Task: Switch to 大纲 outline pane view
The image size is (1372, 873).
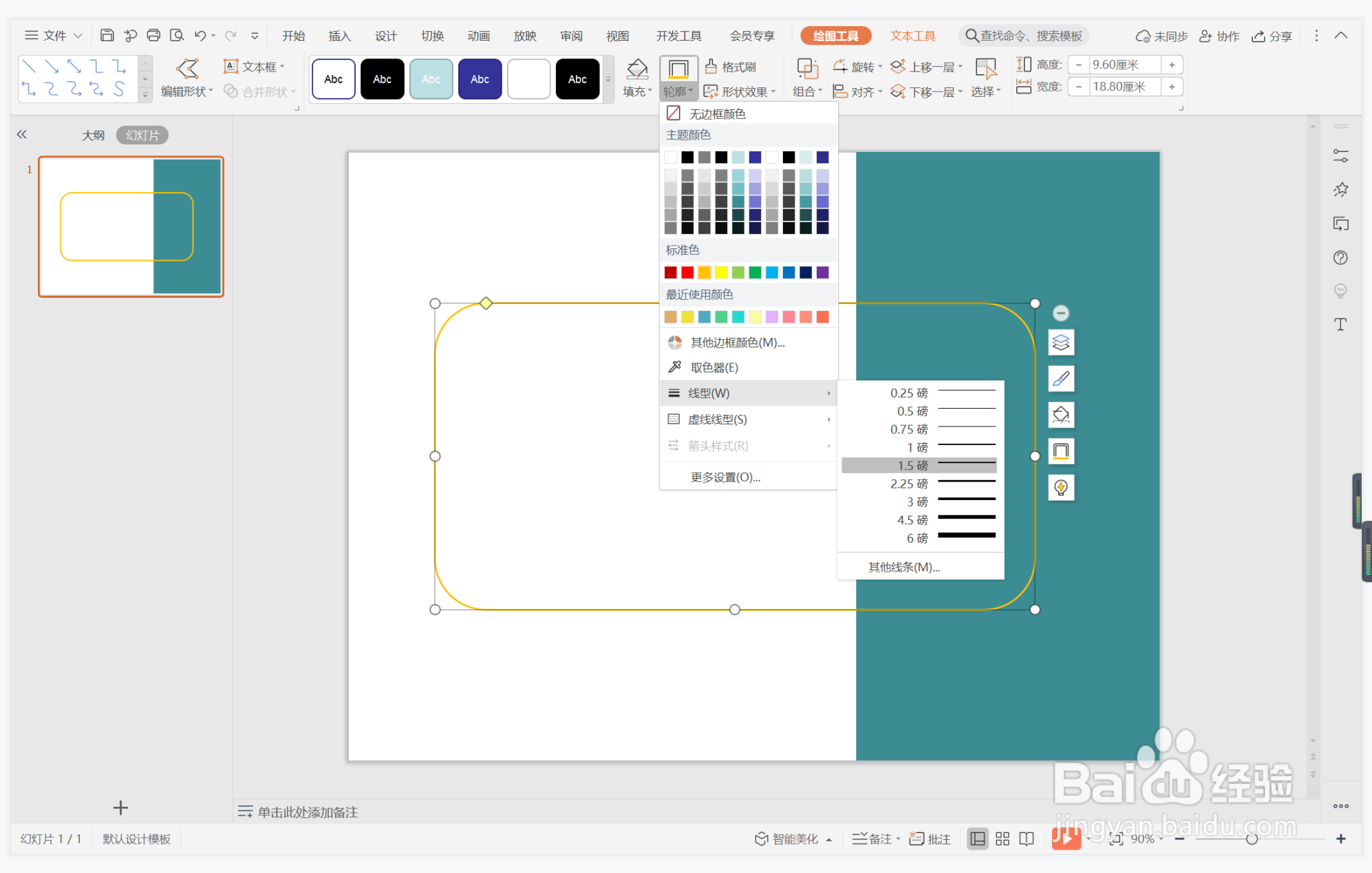Action: tap(93, 136)
